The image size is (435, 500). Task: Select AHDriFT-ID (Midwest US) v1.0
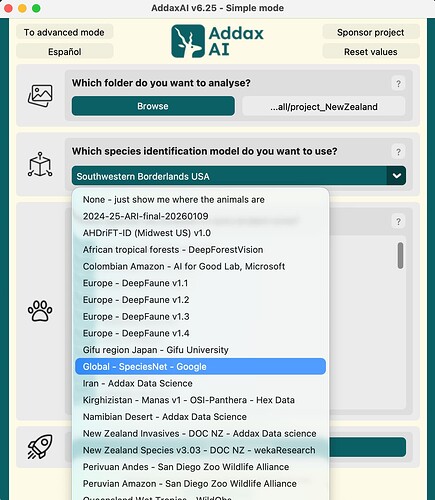(200, 233)
